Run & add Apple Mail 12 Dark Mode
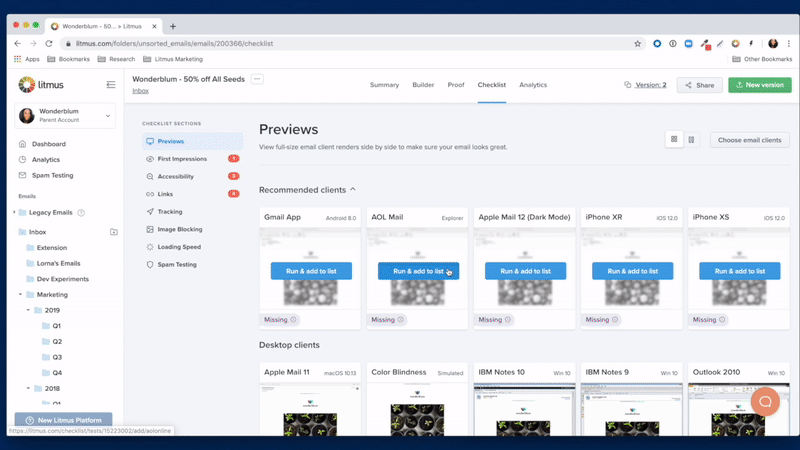 coord(526,271)
